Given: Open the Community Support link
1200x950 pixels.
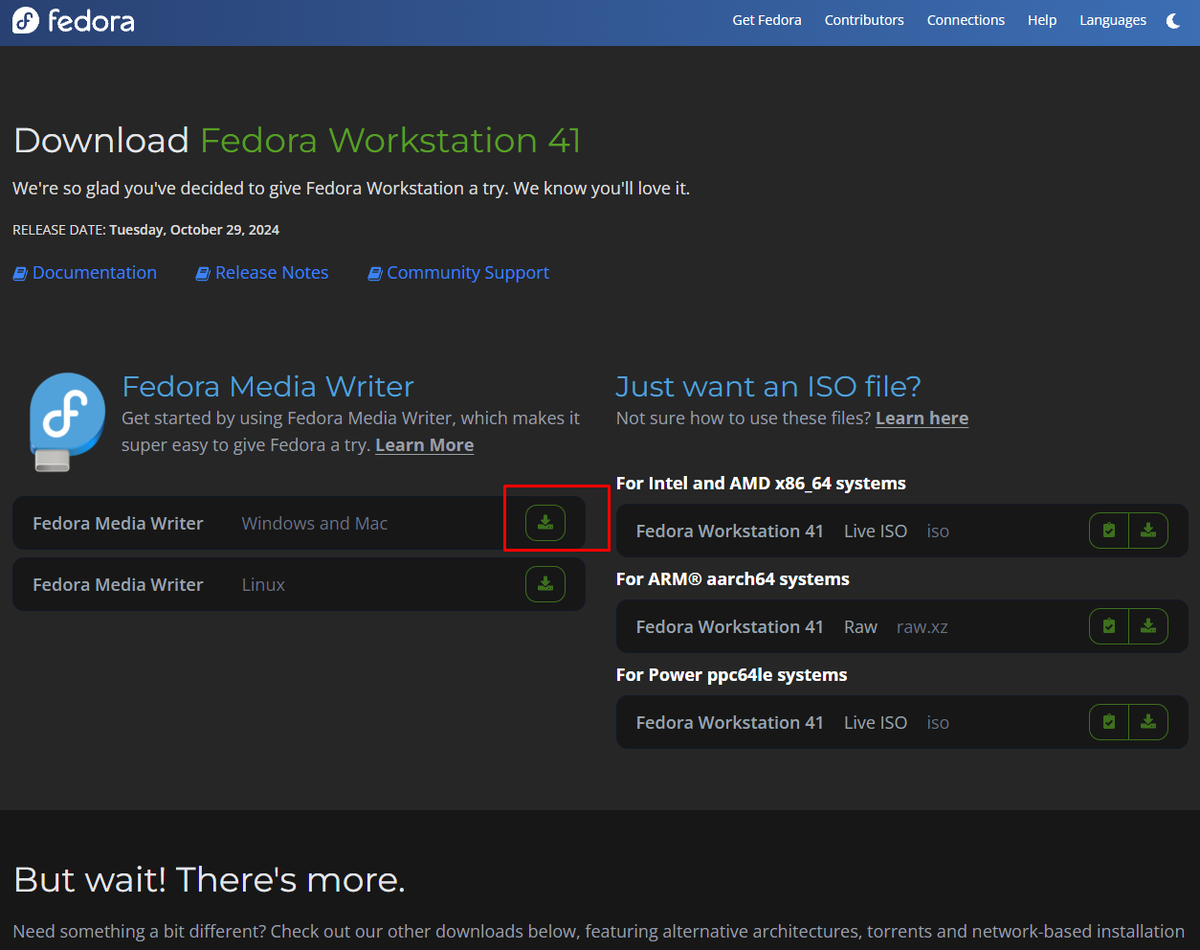Looking at the screenshot, I should (x=468, y=273).
